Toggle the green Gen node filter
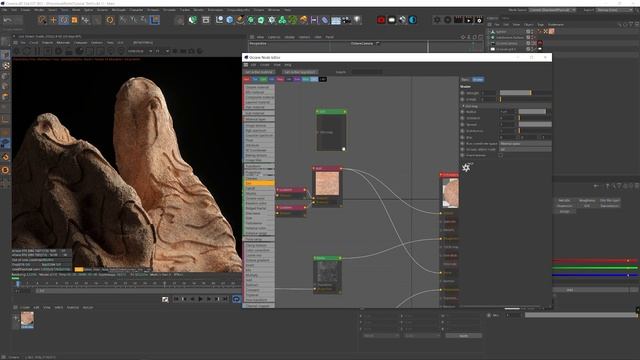The height and width of the screenshot is (360, 640). click(x=263, y=79)
